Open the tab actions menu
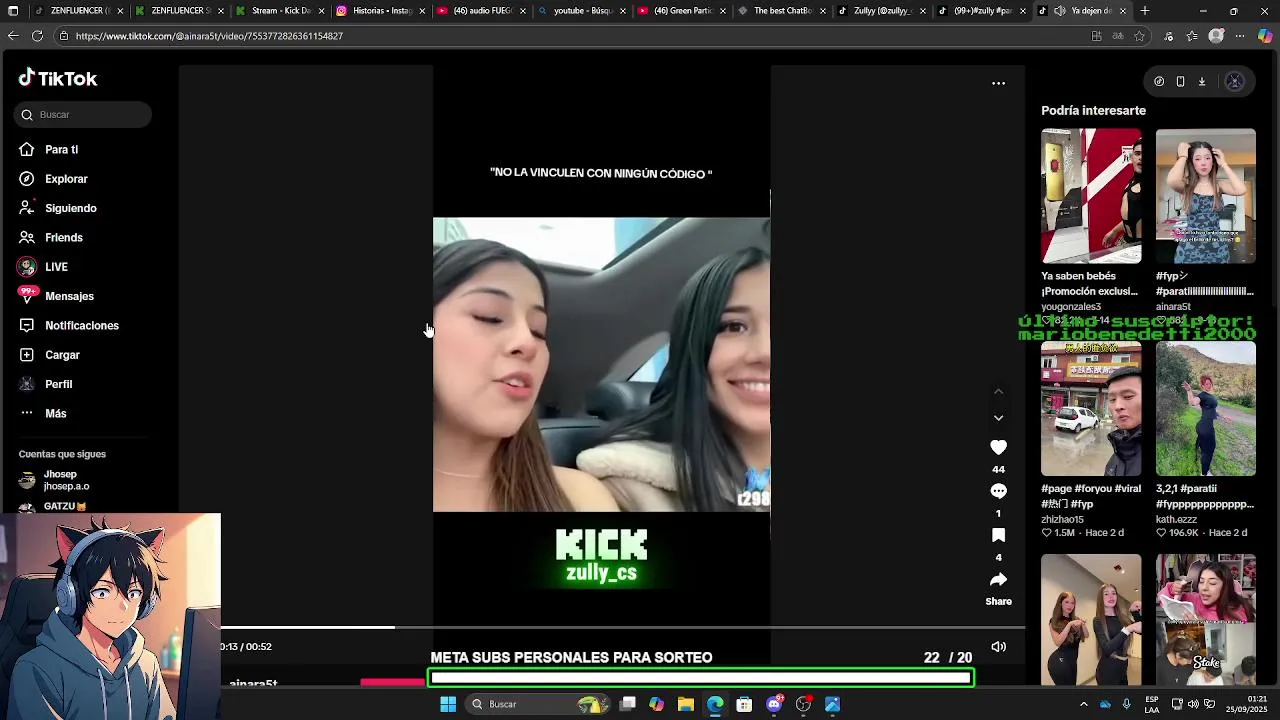 point(13,11)
